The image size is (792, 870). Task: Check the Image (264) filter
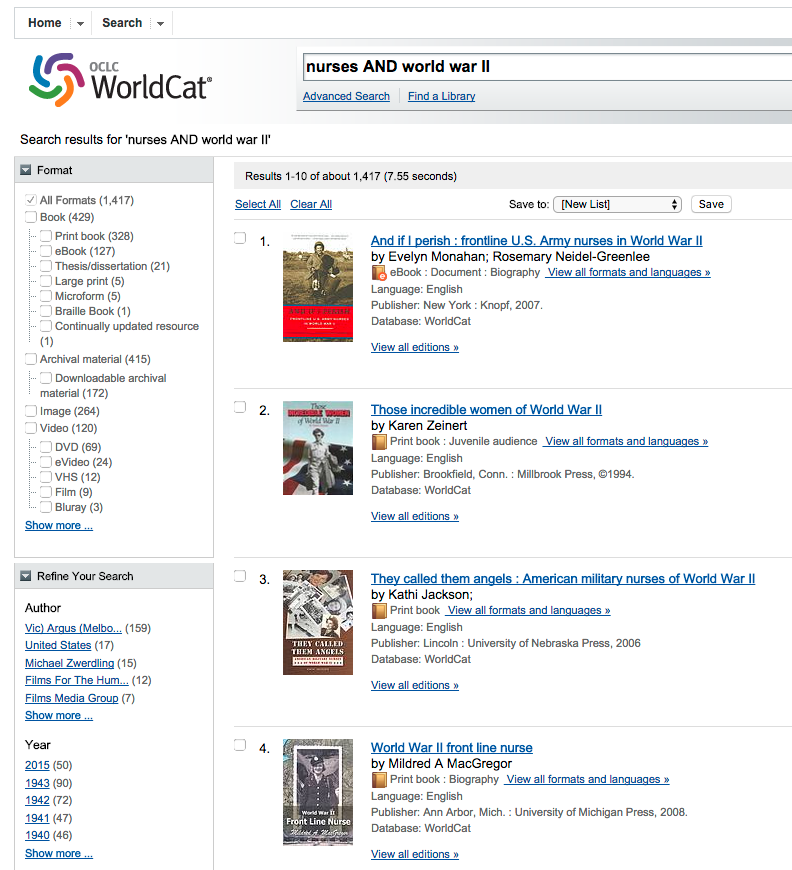click(x=31, y=411)
